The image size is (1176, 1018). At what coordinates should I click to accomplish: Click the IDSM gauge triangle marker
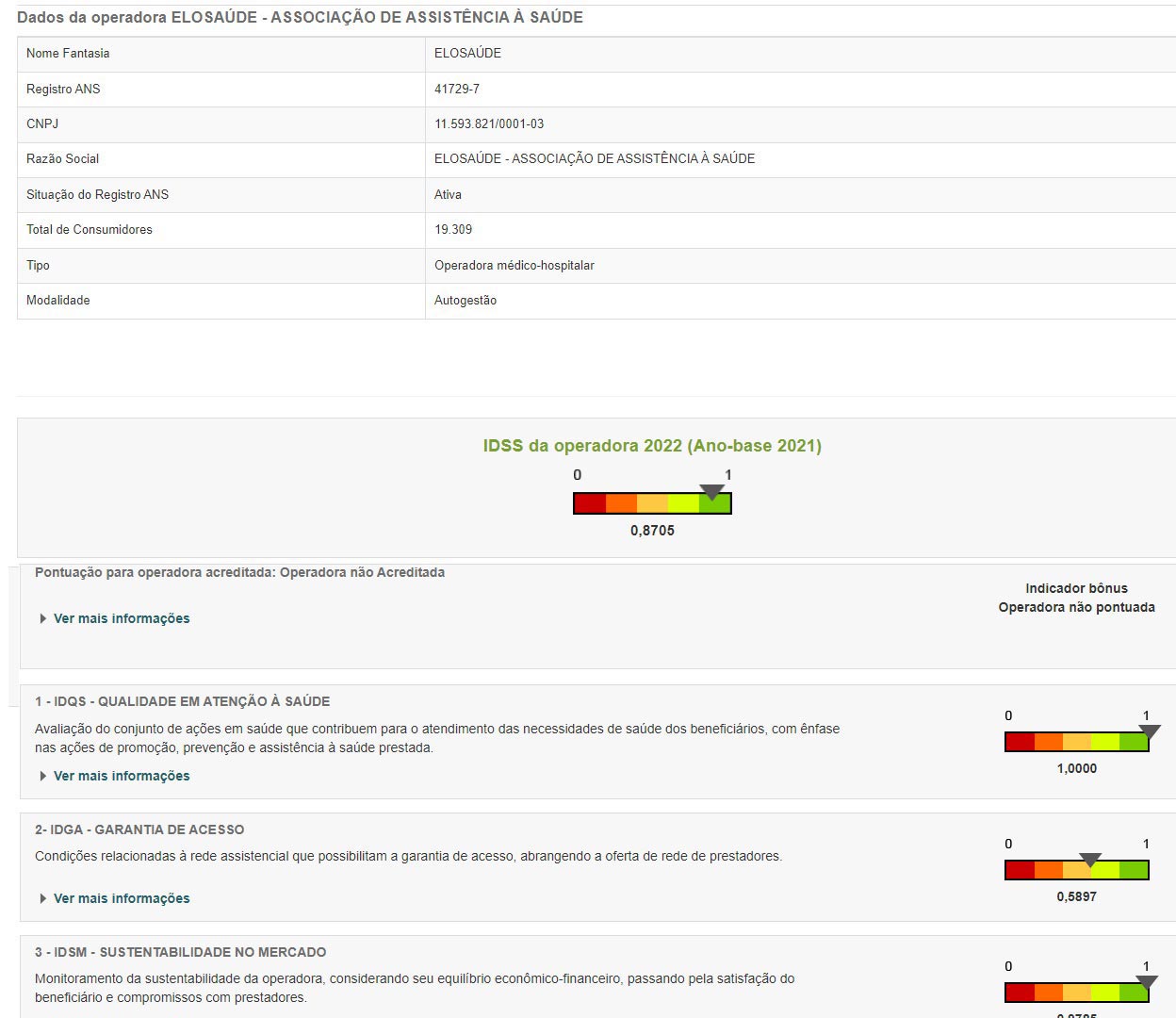click(x=1146, y=982)
